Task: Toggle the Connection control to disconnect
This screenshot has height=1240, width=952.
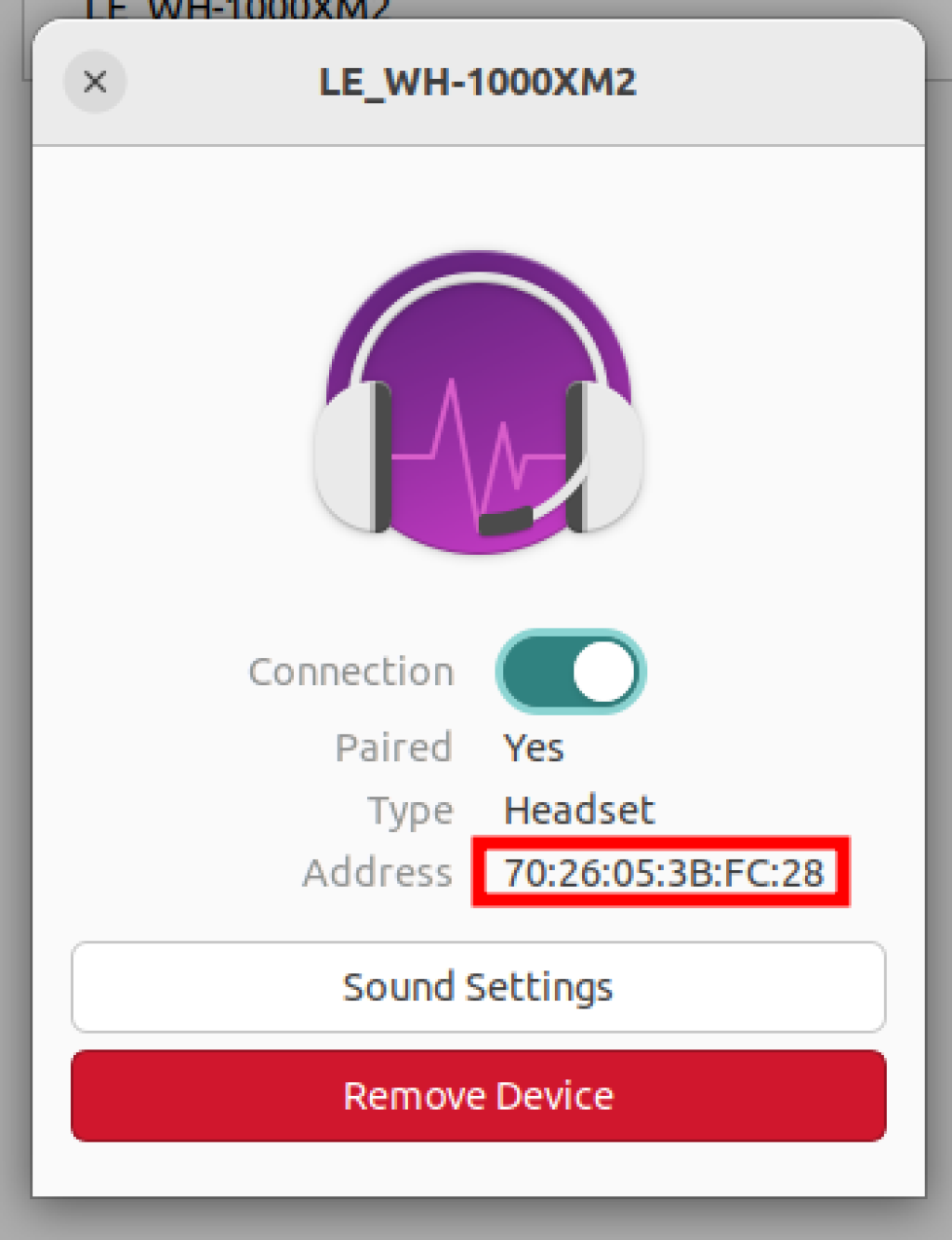Action: pos(570,671)
